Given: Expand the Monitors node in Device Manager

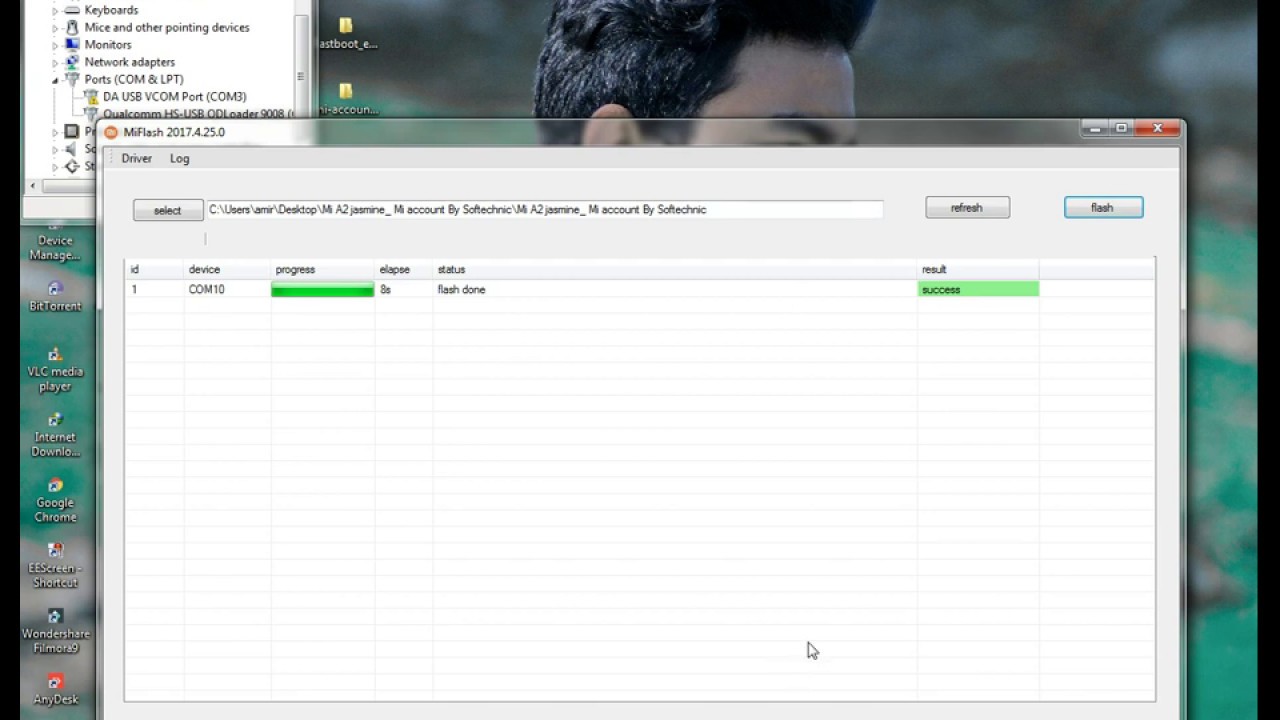Looking at the screenshot, I should tap(56, 45).
